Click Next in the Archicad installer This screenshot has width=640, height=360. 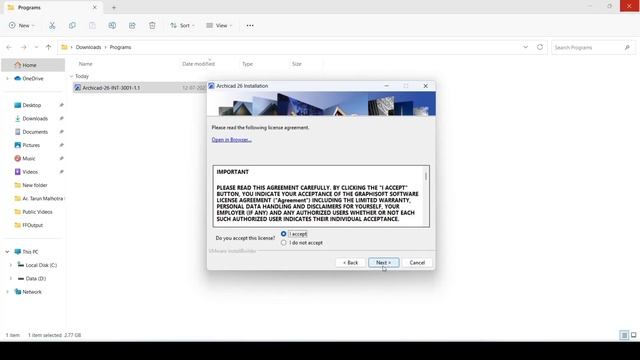pyautogui.click(x=384, y=262)
